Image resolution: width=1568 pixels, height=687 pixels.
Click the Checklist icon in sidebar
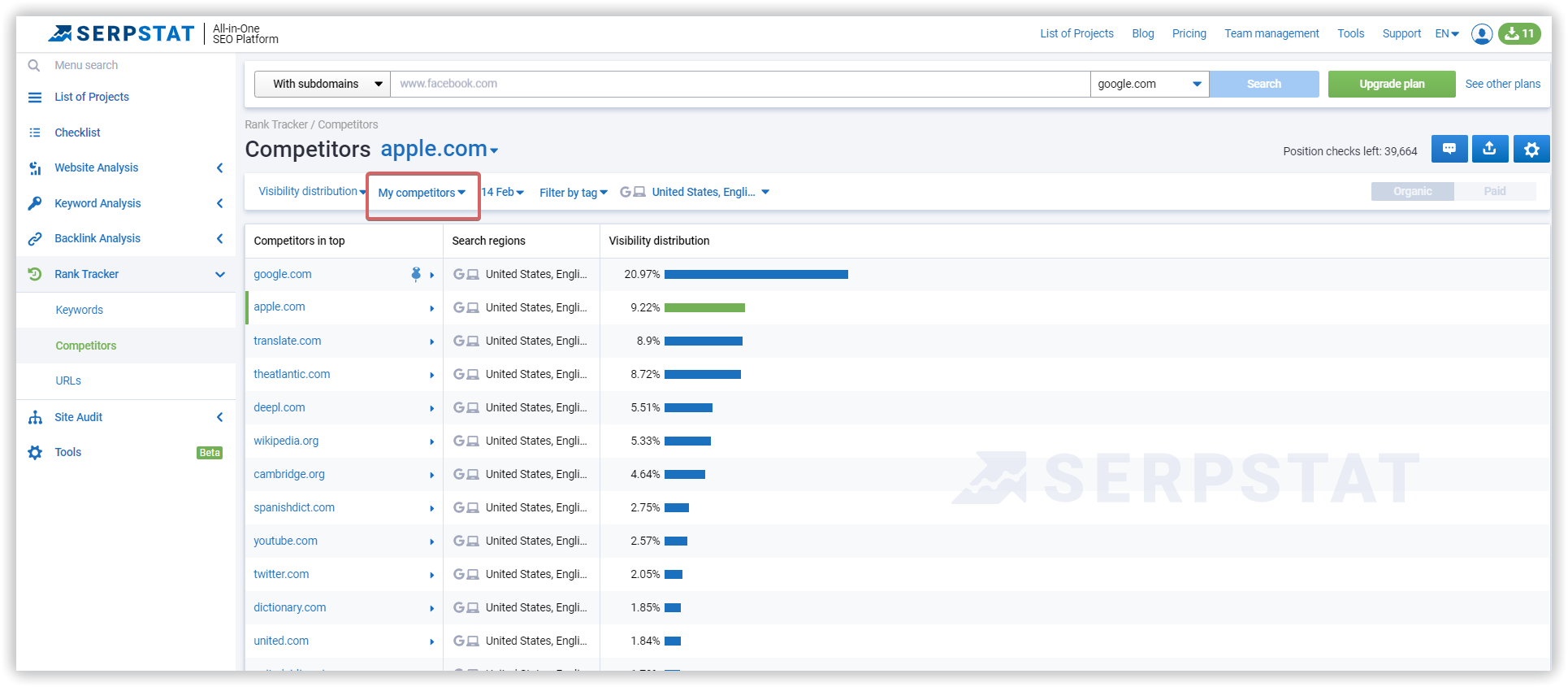click(35, 133)
